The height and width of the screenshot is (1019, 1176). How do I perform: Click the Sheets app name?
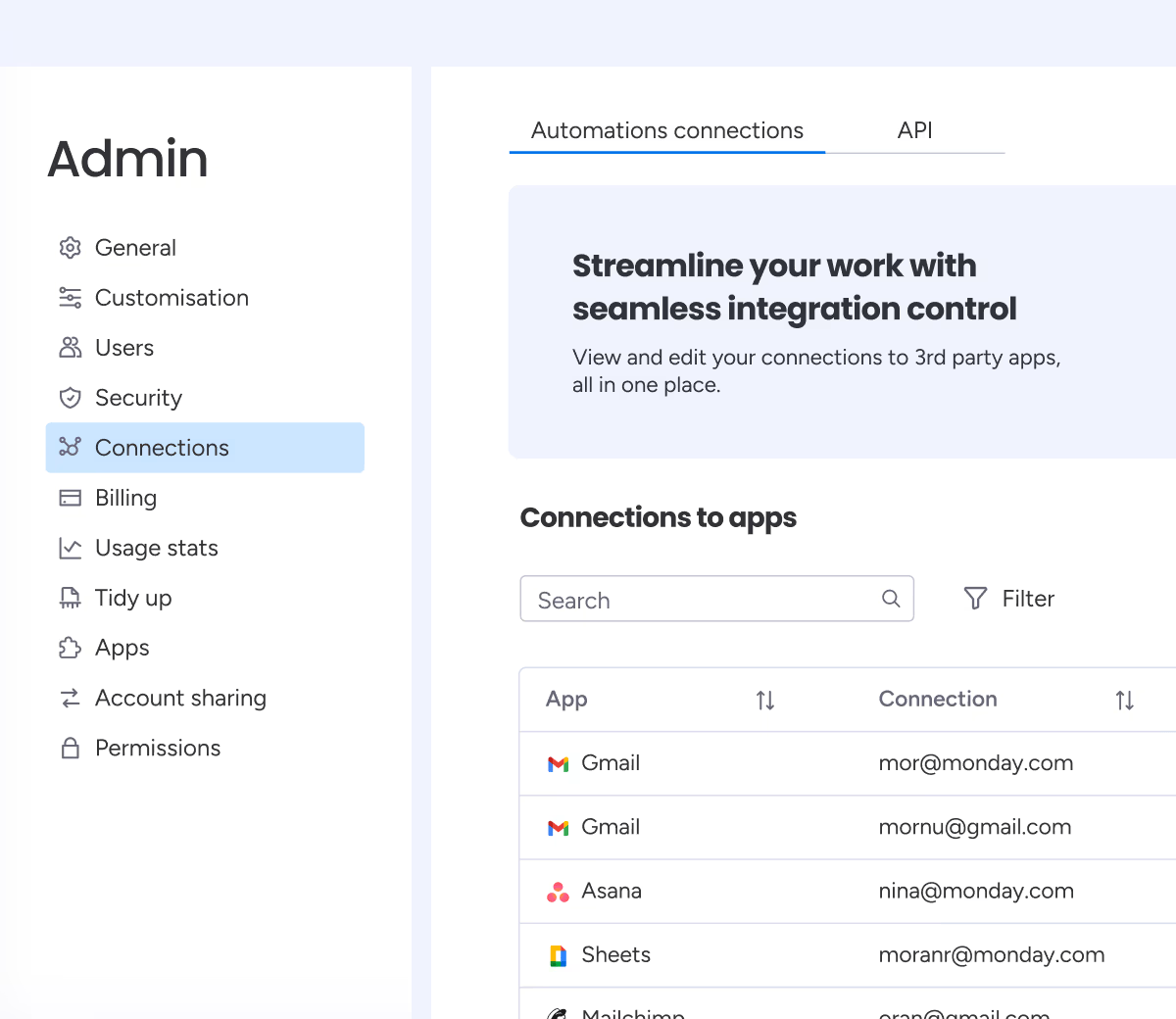click(x=615, y=954)
